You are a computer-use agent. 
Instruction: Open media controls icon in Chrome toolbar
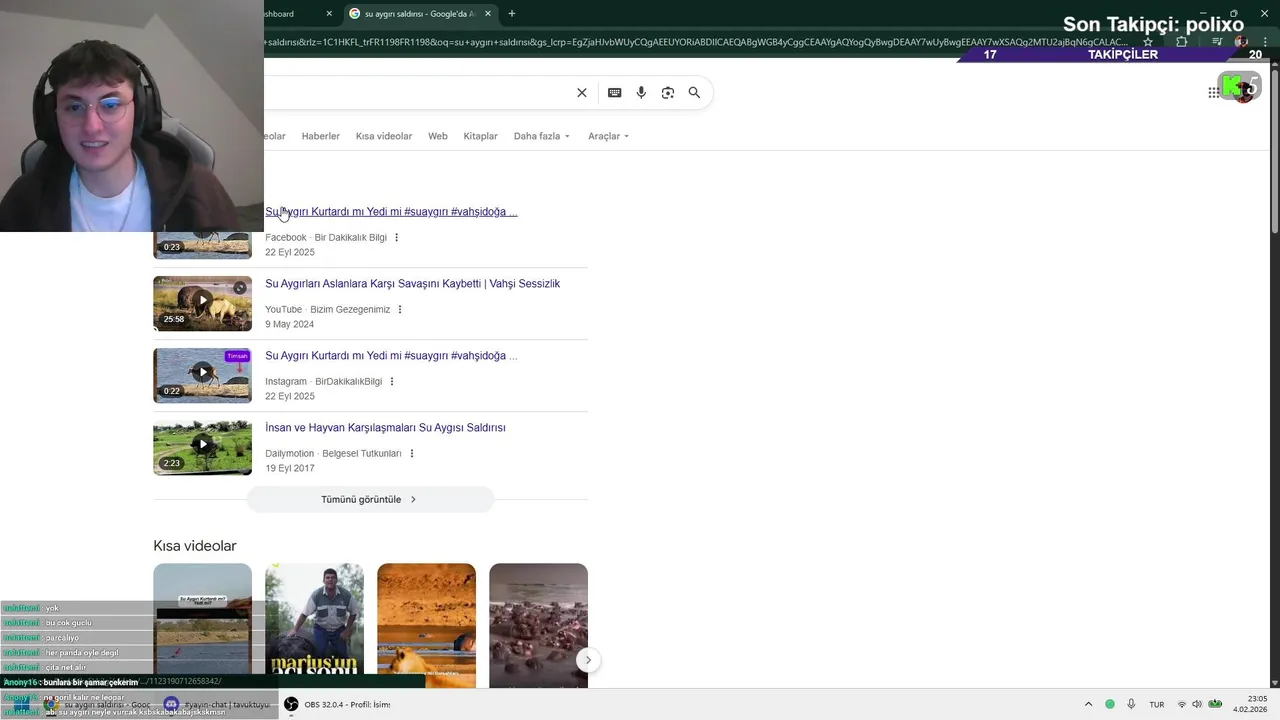click(1217, 42)
